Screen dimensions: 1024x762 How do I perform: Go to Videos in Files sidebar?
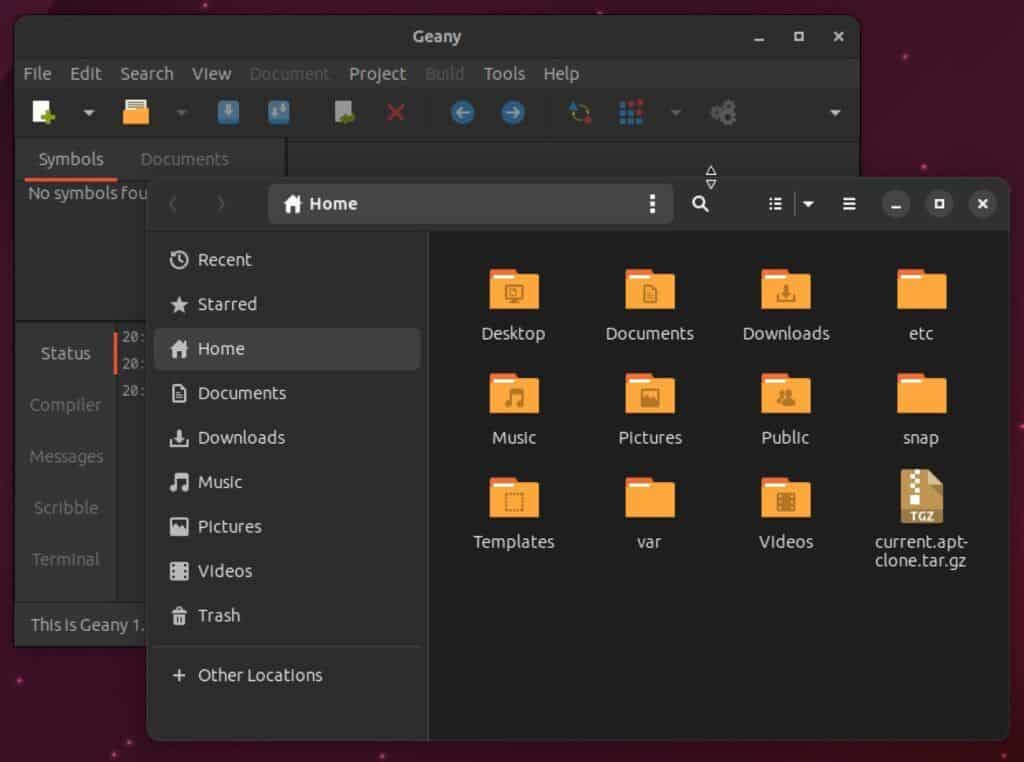[287, 571]
